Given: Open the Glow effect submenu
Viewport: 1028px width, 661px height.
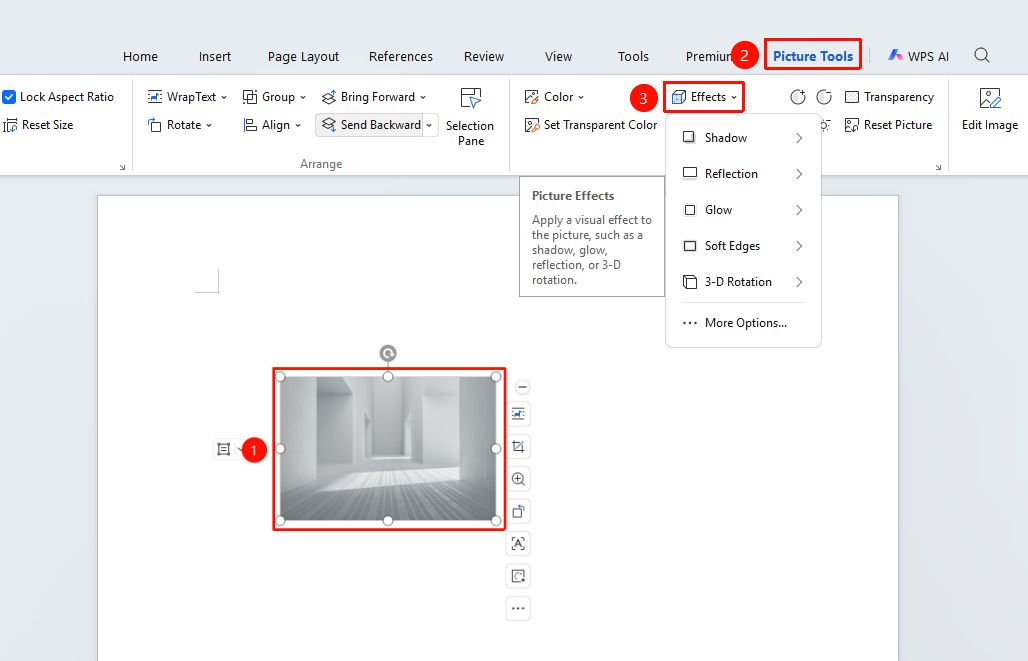Looking at the screenshot, I should coord(743,210).
